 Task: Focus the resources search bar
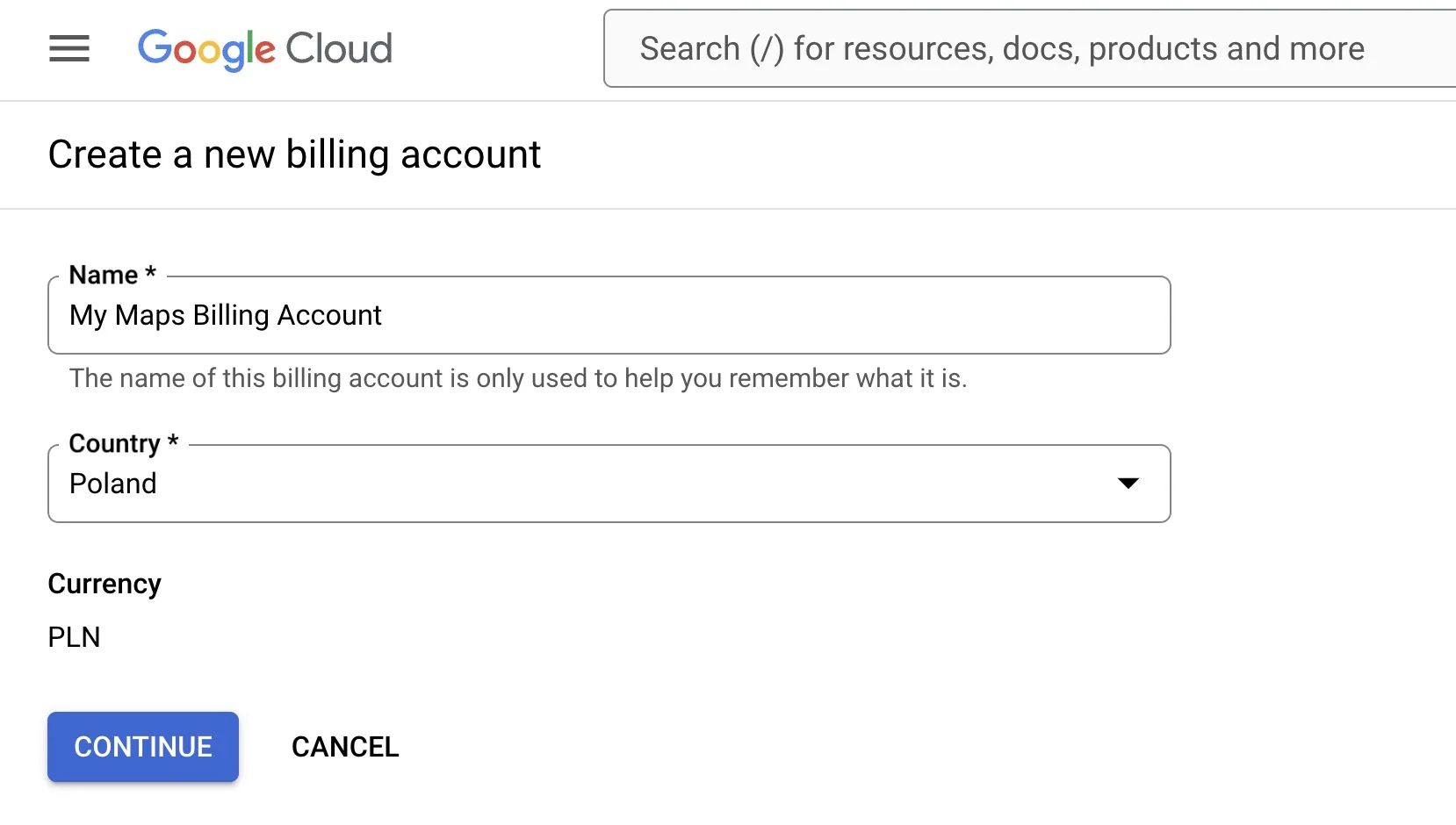(x=1029, y=49)
